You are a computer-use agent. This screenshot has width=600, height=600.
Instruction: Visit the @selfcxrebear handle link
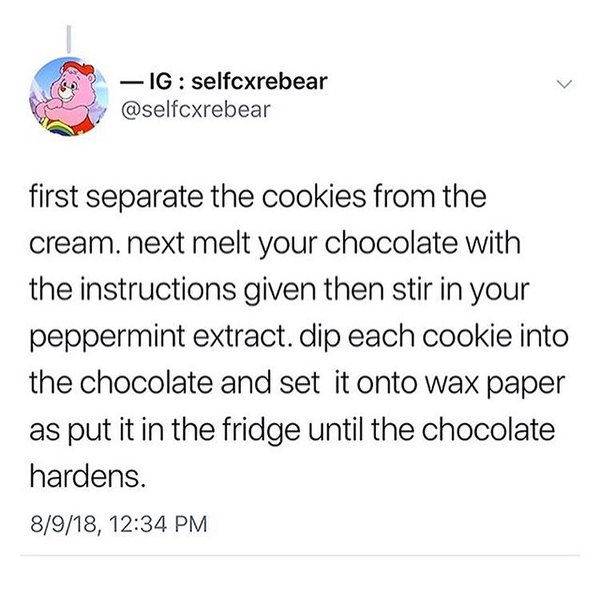pyautogui.click(x=196, y=109)
